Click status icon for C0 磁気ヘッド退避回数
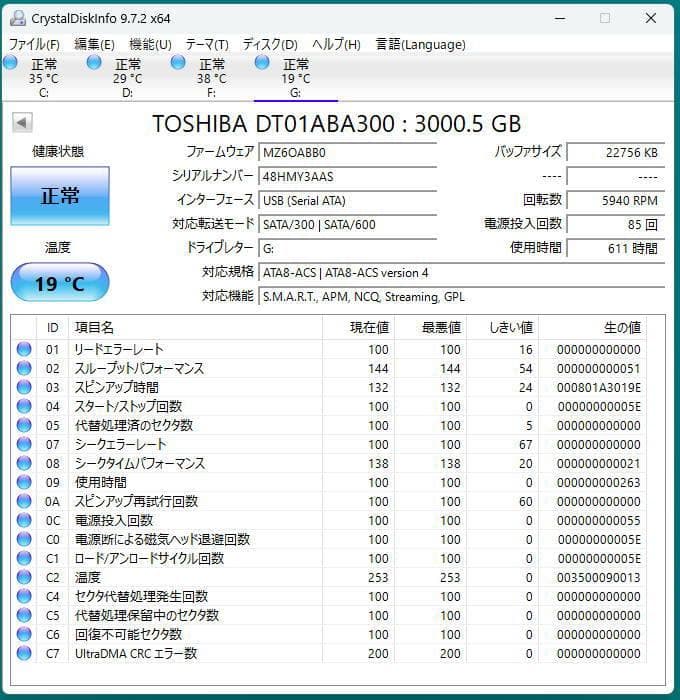 (x=24, y=539)
